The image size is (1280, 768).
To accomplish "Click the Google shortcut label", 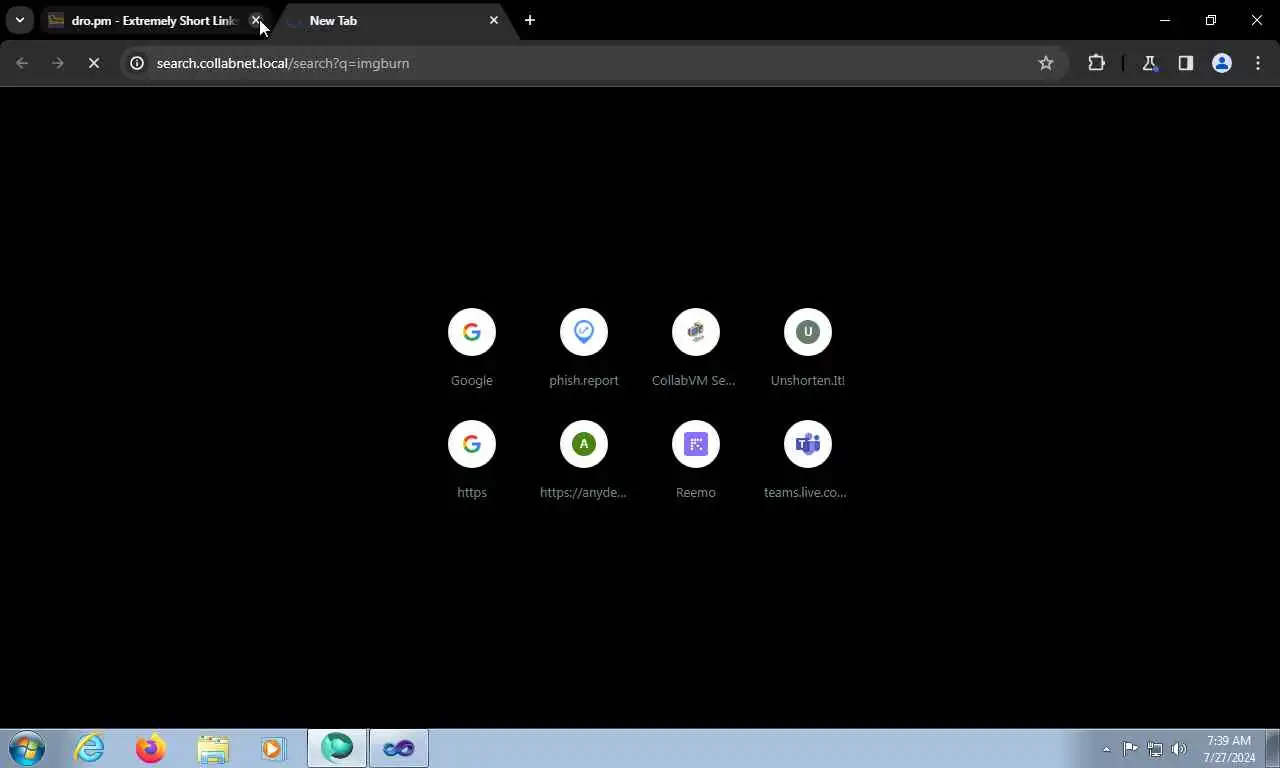I will click(x=472, y=380).
